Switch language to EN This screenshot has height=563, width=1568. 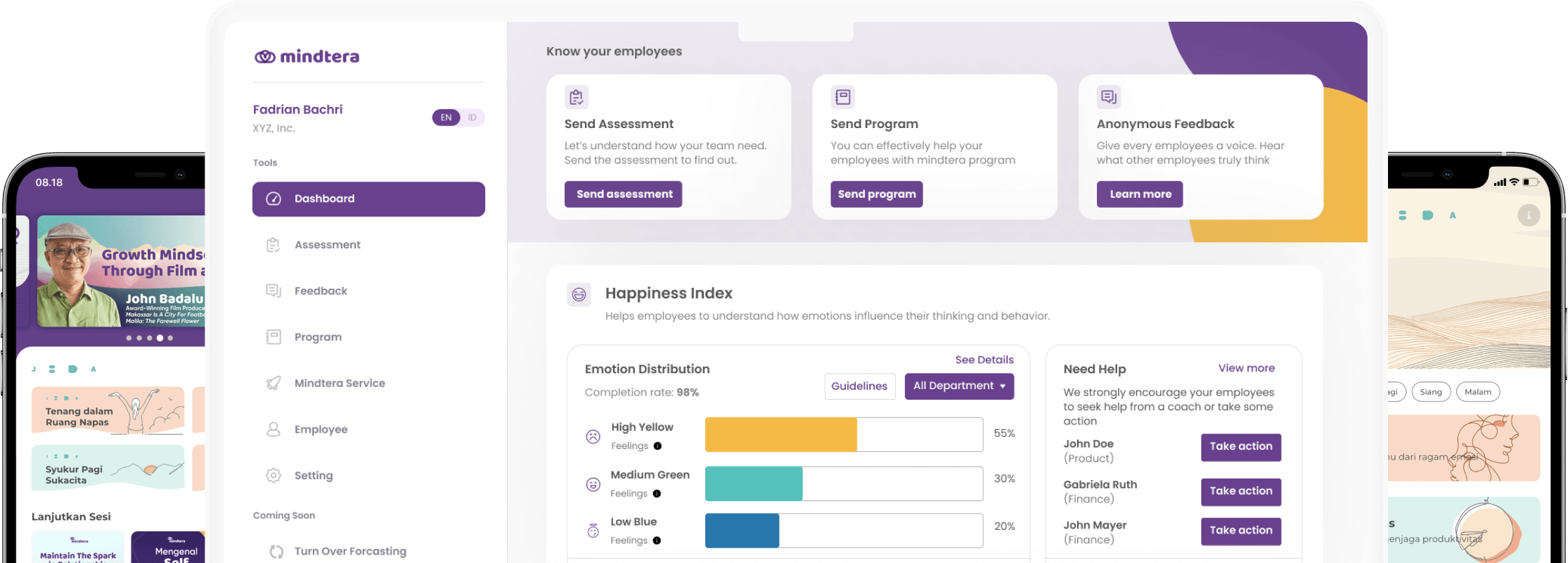point(446,118)
